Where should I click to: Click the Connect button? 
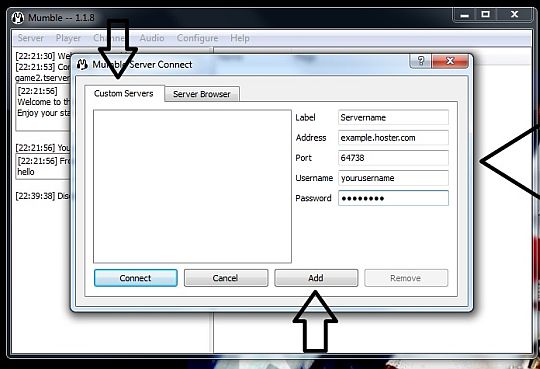[x=136, y=278]
